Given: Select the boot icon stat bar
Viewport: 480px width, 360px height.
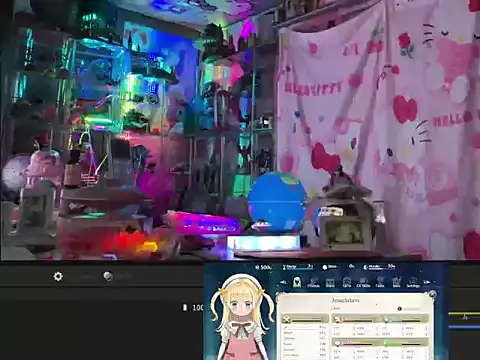Looking at the screenshot, I should [356, 320].
